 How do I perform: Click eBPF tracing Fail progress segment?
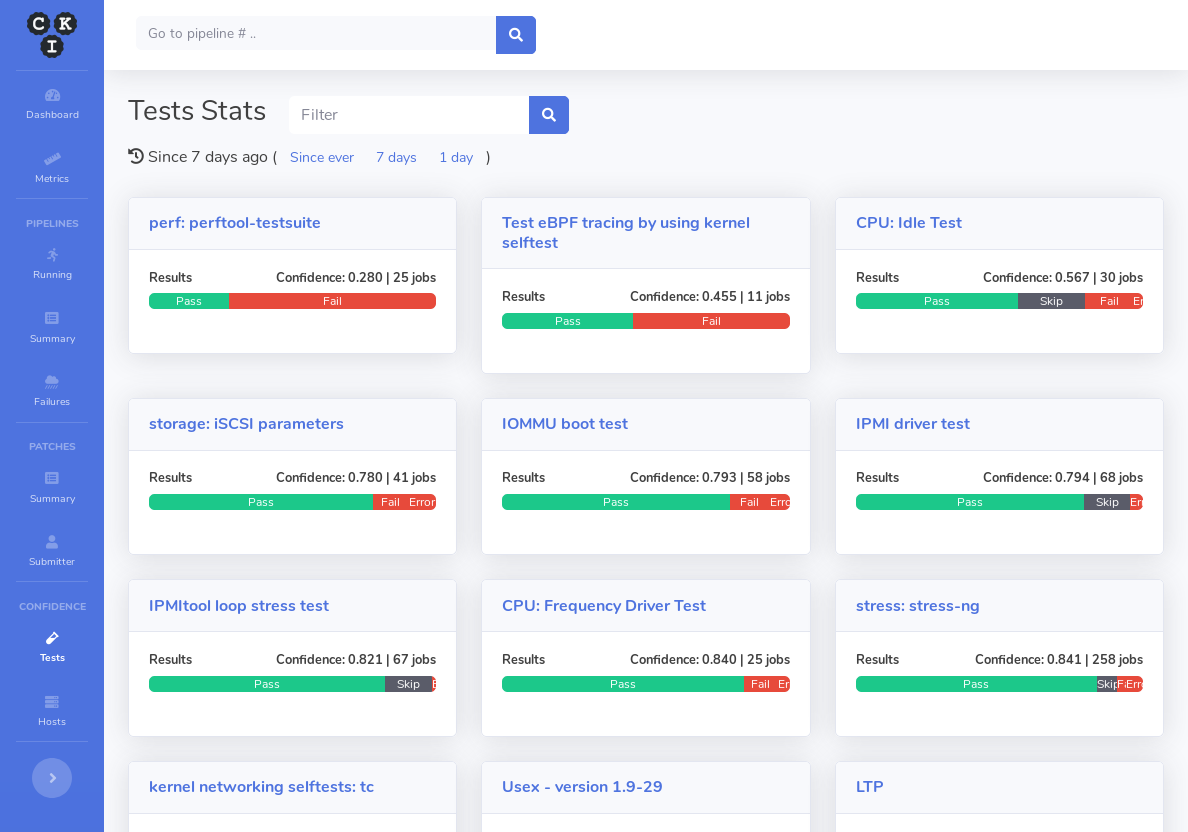click(x=711, y=321)
